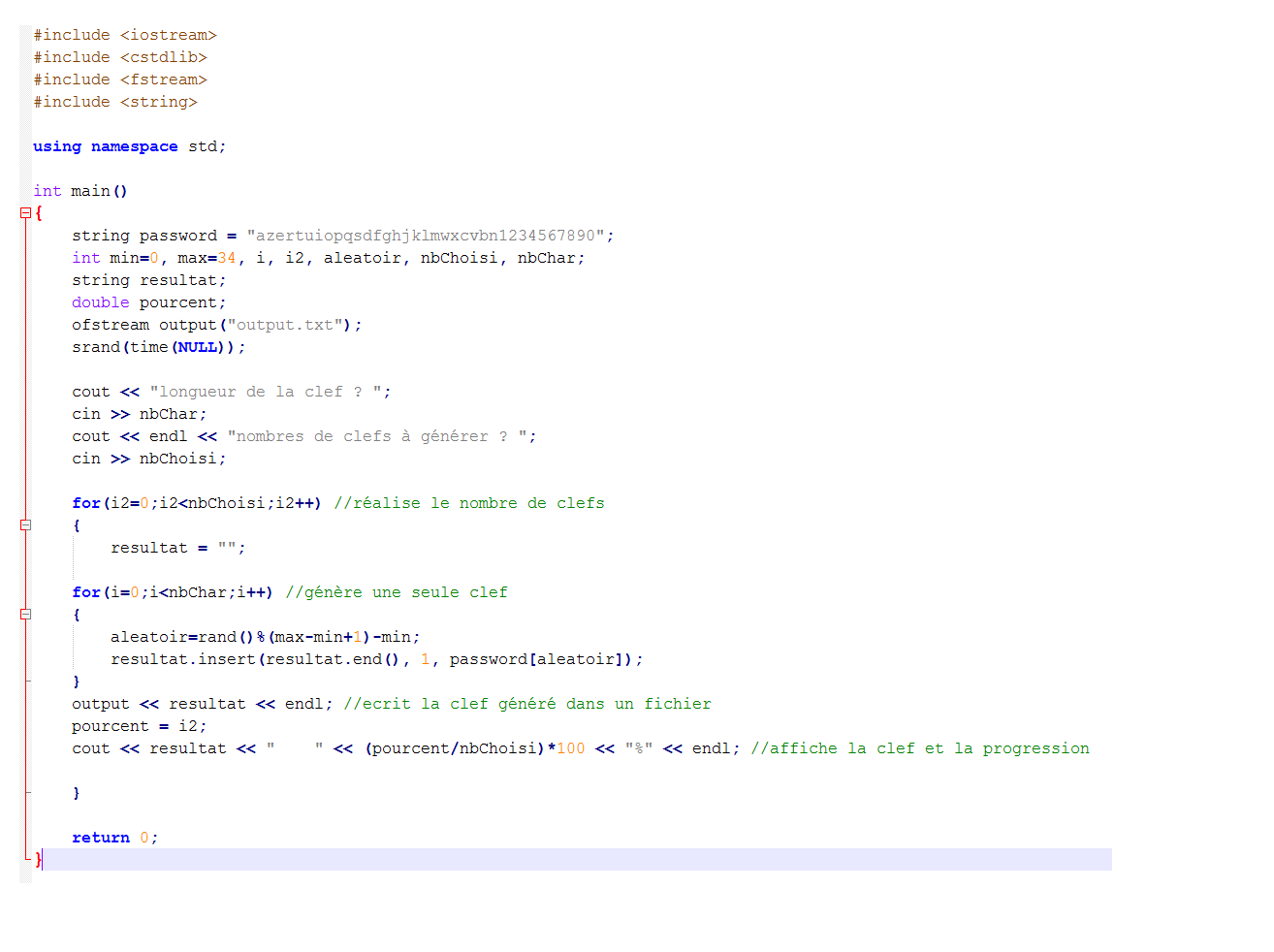Screen dimensions: 1274x952
Task: Click the max=34 value in declaration
Action: coord(207,258)
